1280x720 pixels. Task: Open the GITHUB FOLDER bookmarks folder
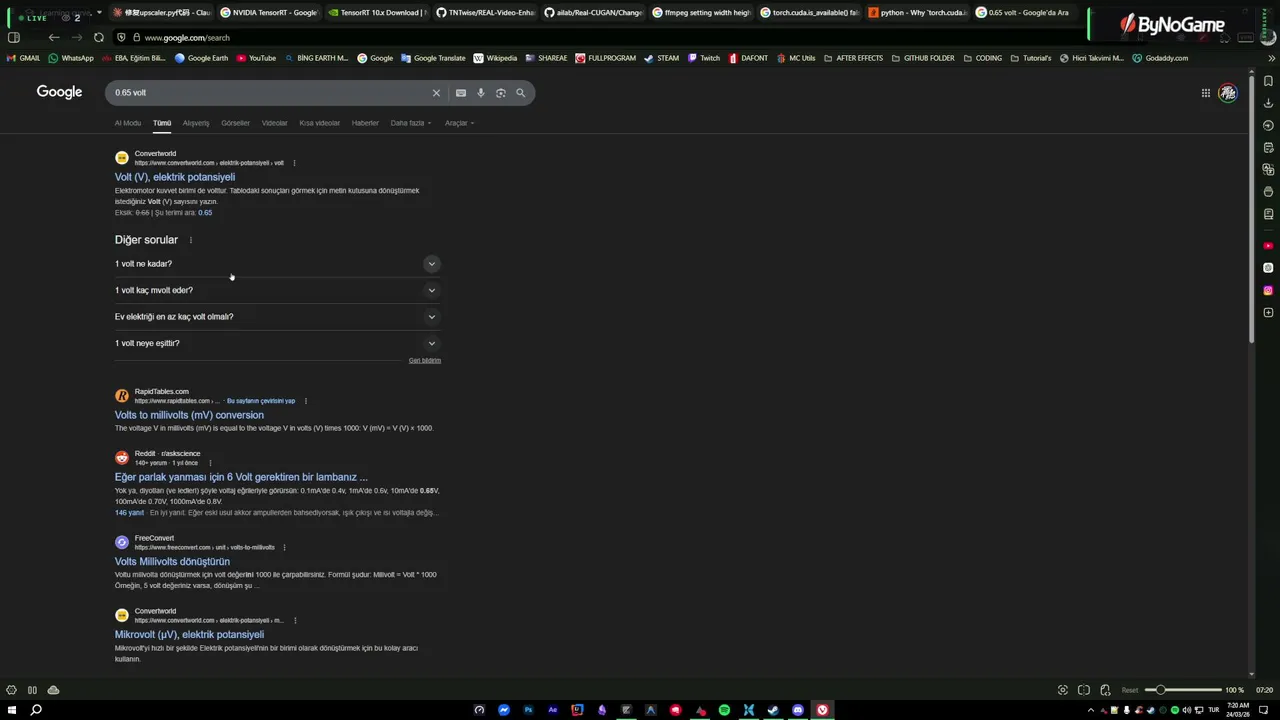(923, 58)
